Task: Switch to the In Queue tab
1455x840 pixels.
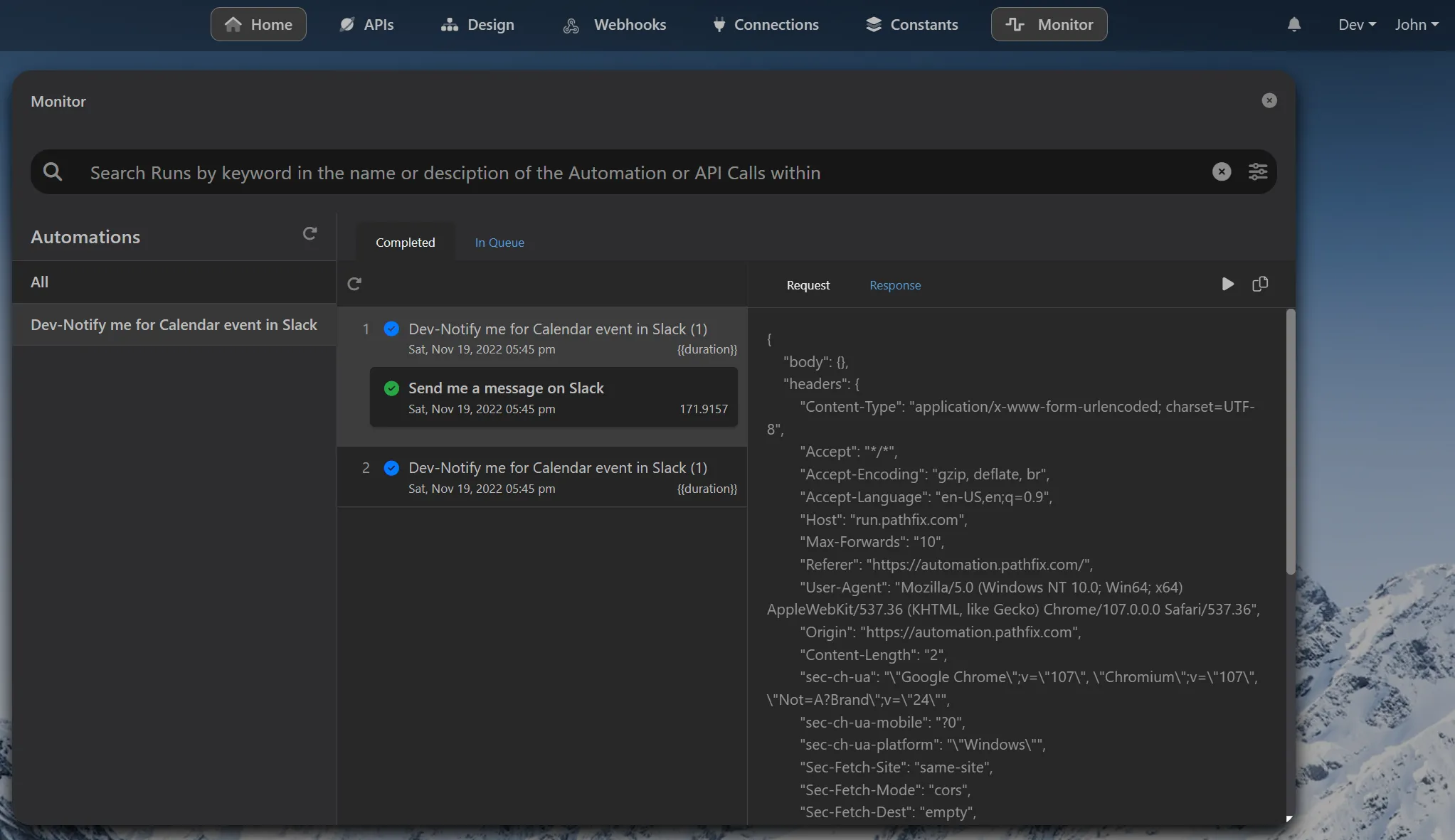Action: click(x=499, y=243)
